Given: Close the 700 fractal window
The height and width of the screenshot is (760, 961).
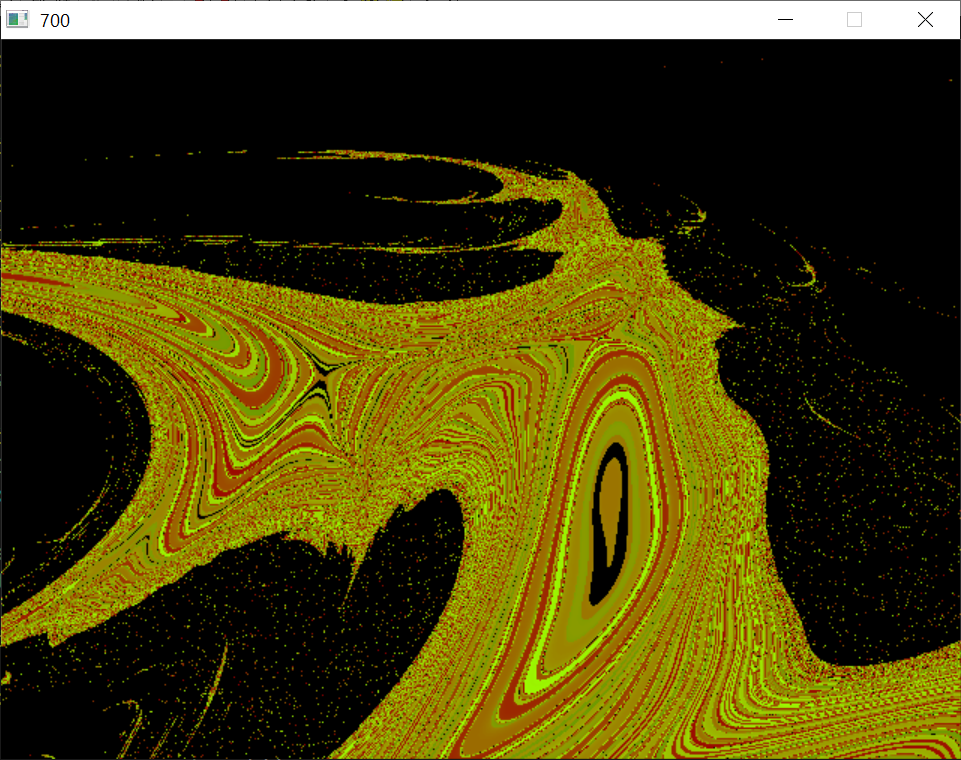Looking at the screenshot, I should click(925, 19).
